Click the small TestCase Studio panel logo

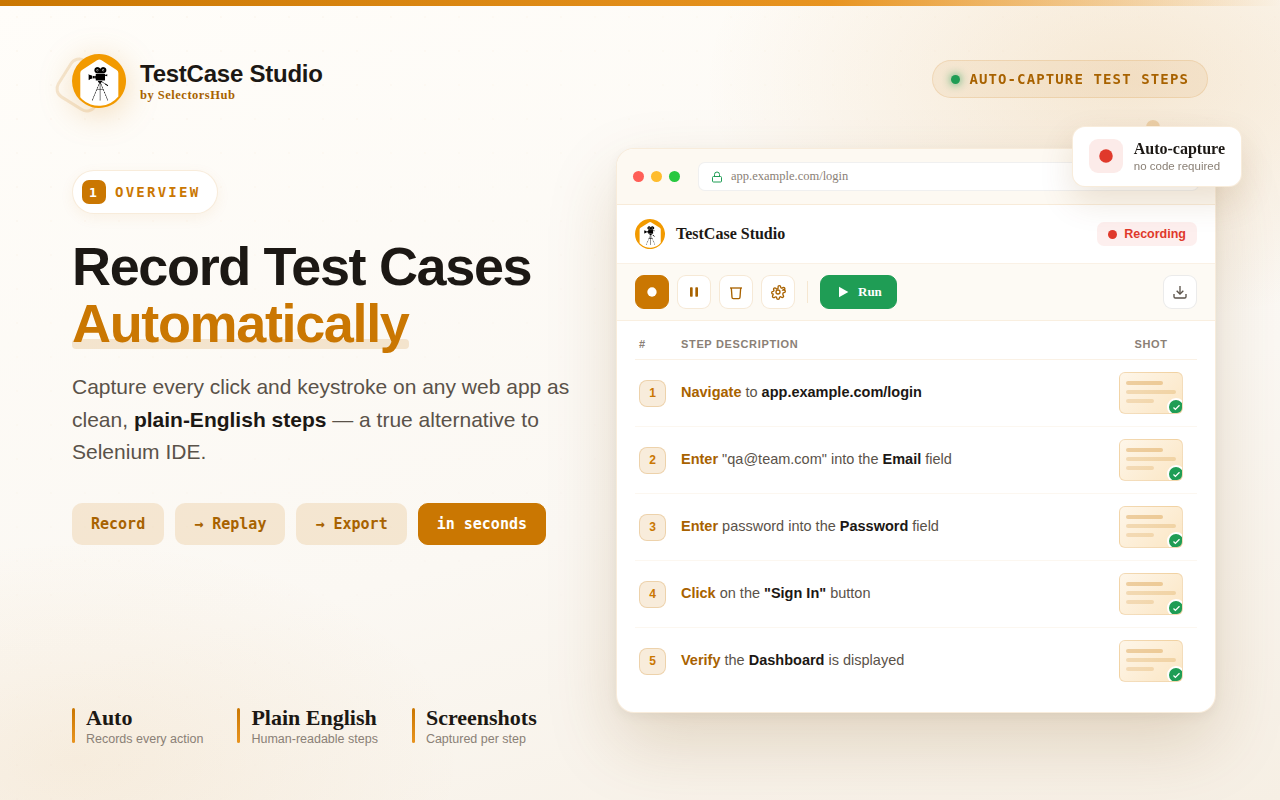click(x=650, y=234)
